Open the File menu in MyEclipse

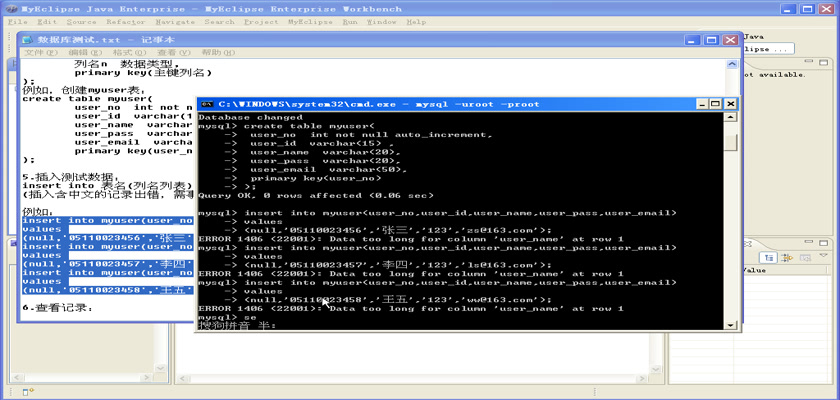[18, 22]
